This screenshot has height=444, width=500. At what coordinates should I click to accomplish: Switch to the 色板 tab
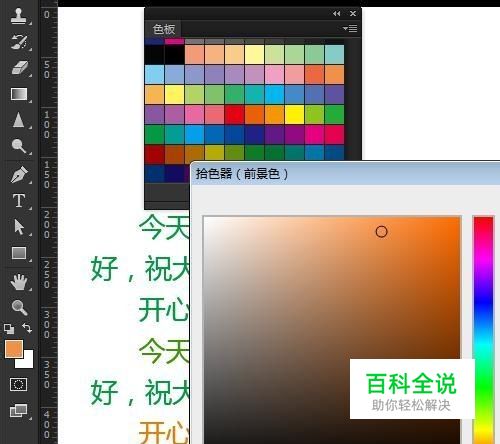pyautogui.click(x=163, y=29)
